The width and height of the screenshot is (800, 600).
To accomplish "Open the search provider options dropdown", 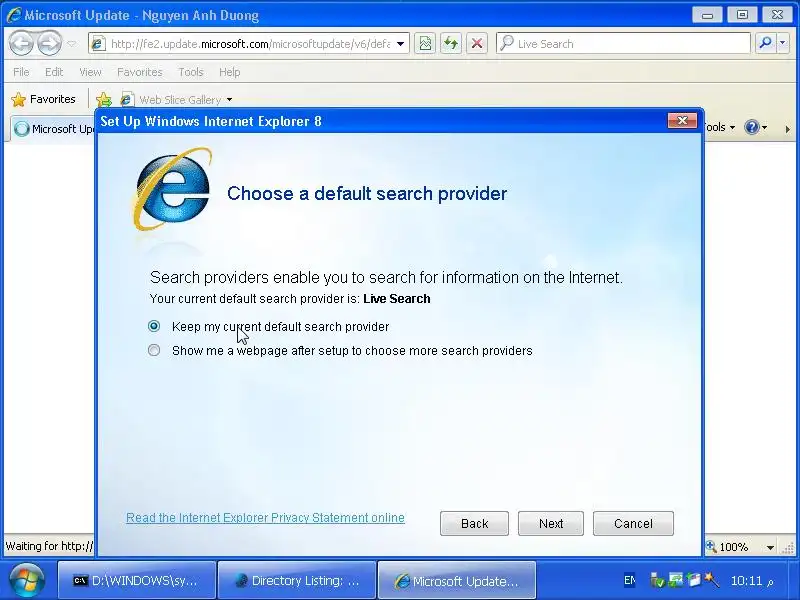I will (x=783, y=44).
